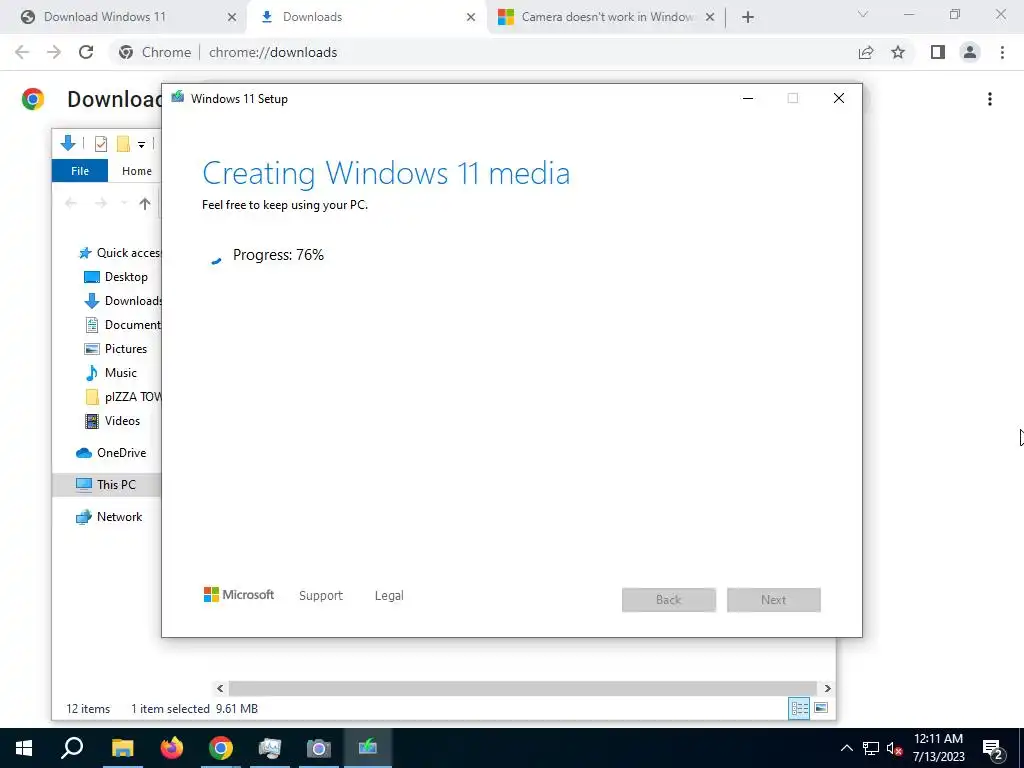
Task: Switch Explorer to large icons view
Action: [x=821, y=708]
